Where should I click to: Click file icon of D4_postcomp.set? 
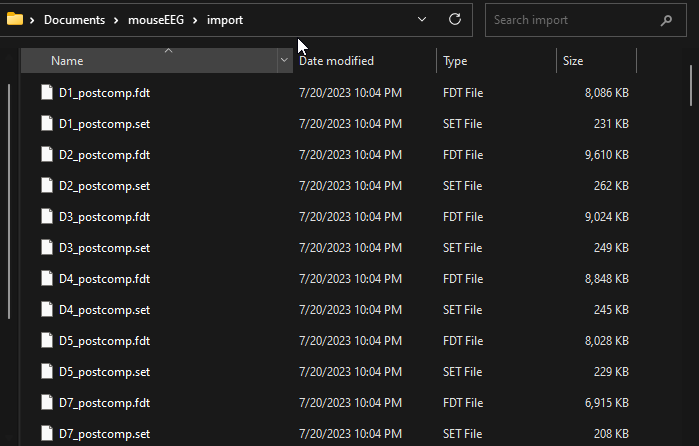(x=46, y=310)
